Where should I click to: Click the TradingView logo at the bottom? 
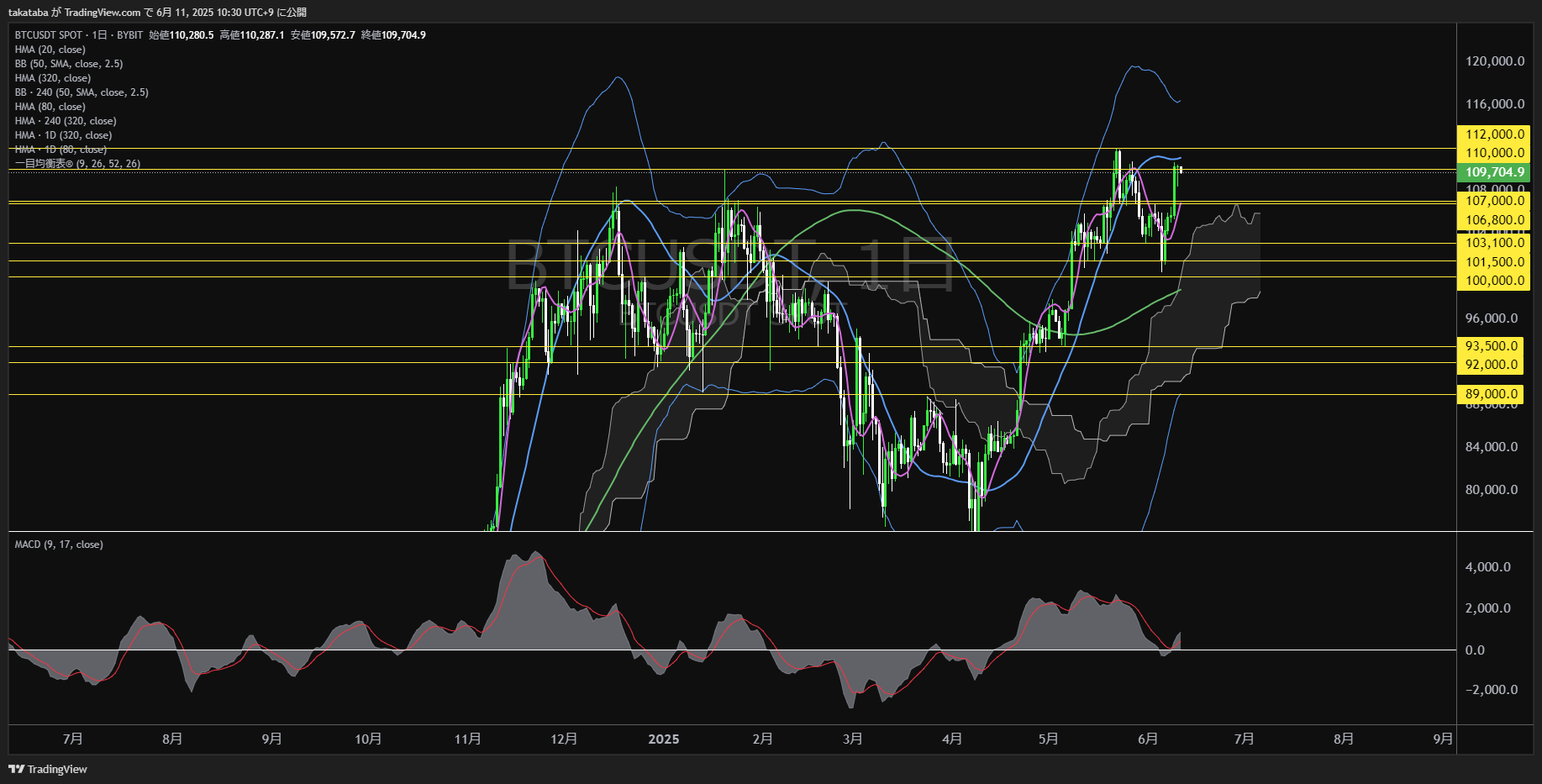(x=48, y=769)
